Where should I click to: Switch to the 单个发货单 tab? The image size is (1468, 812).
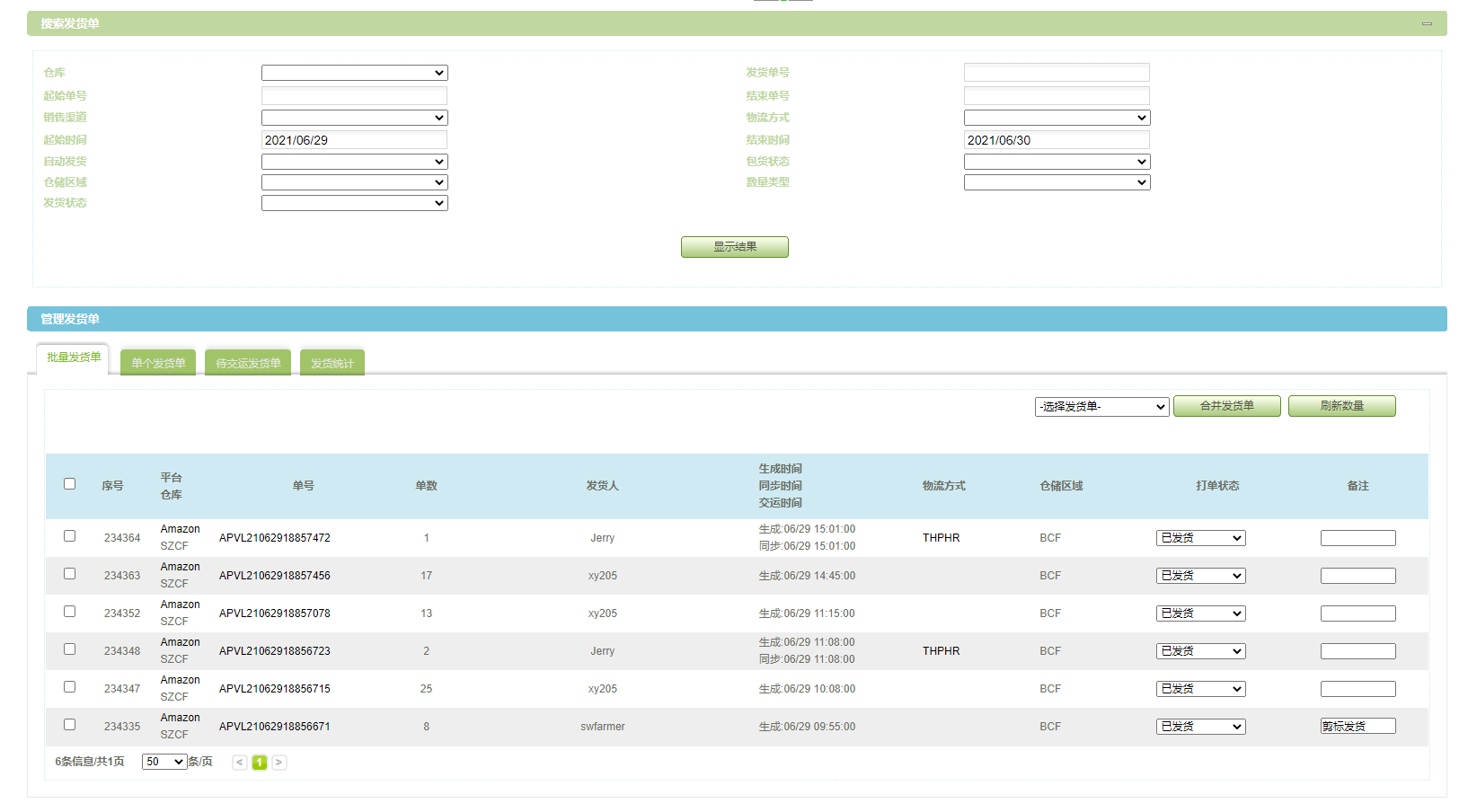158,363
